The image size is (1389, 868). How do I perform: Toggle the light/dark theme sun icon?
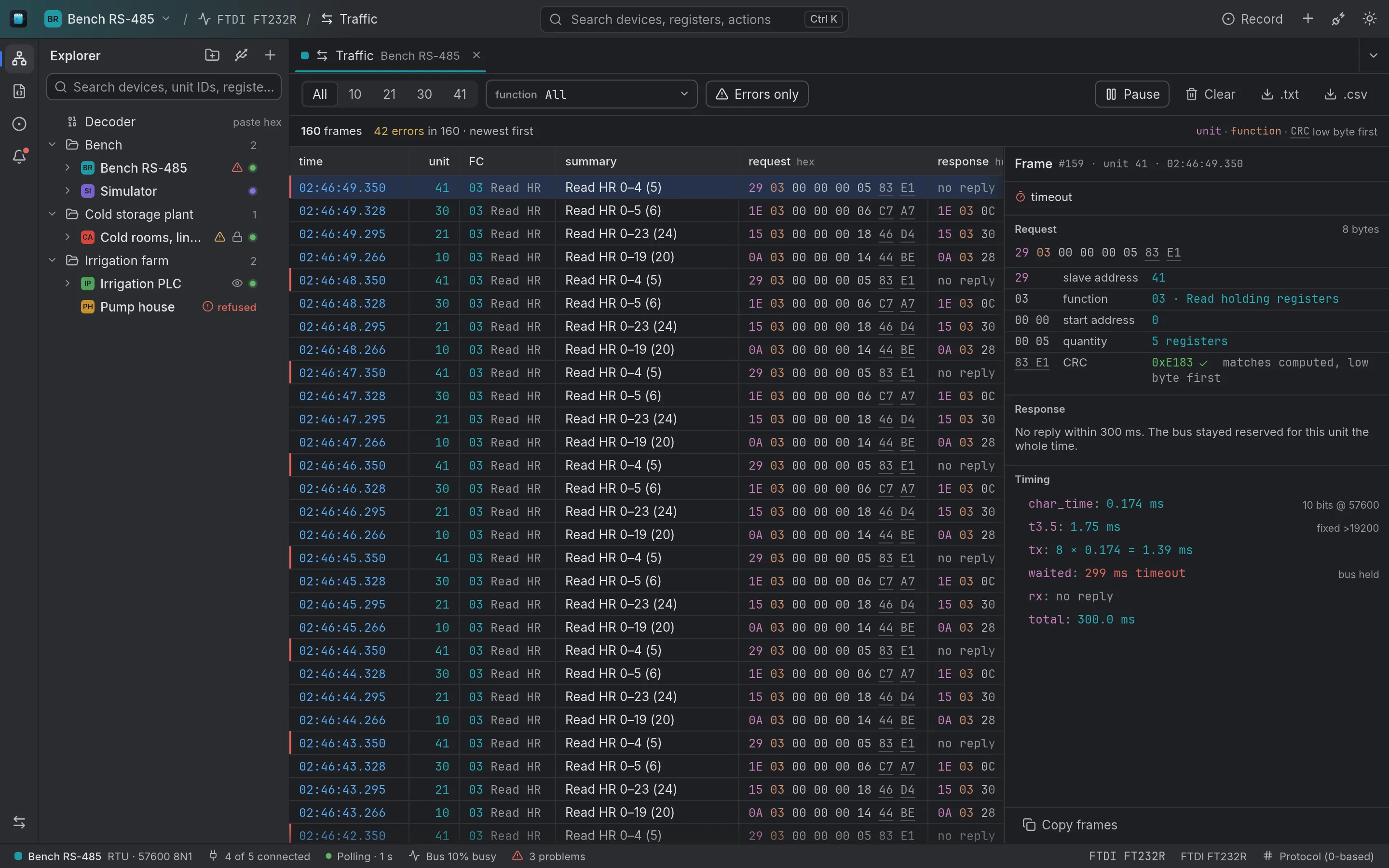coord(1370,19)
